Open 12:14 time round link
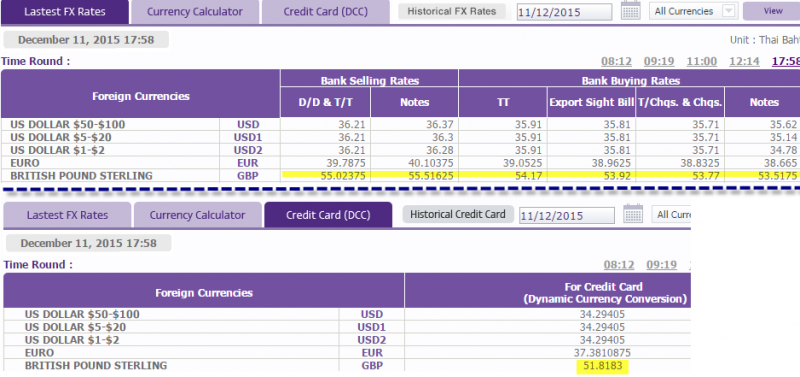 (744, 62)
